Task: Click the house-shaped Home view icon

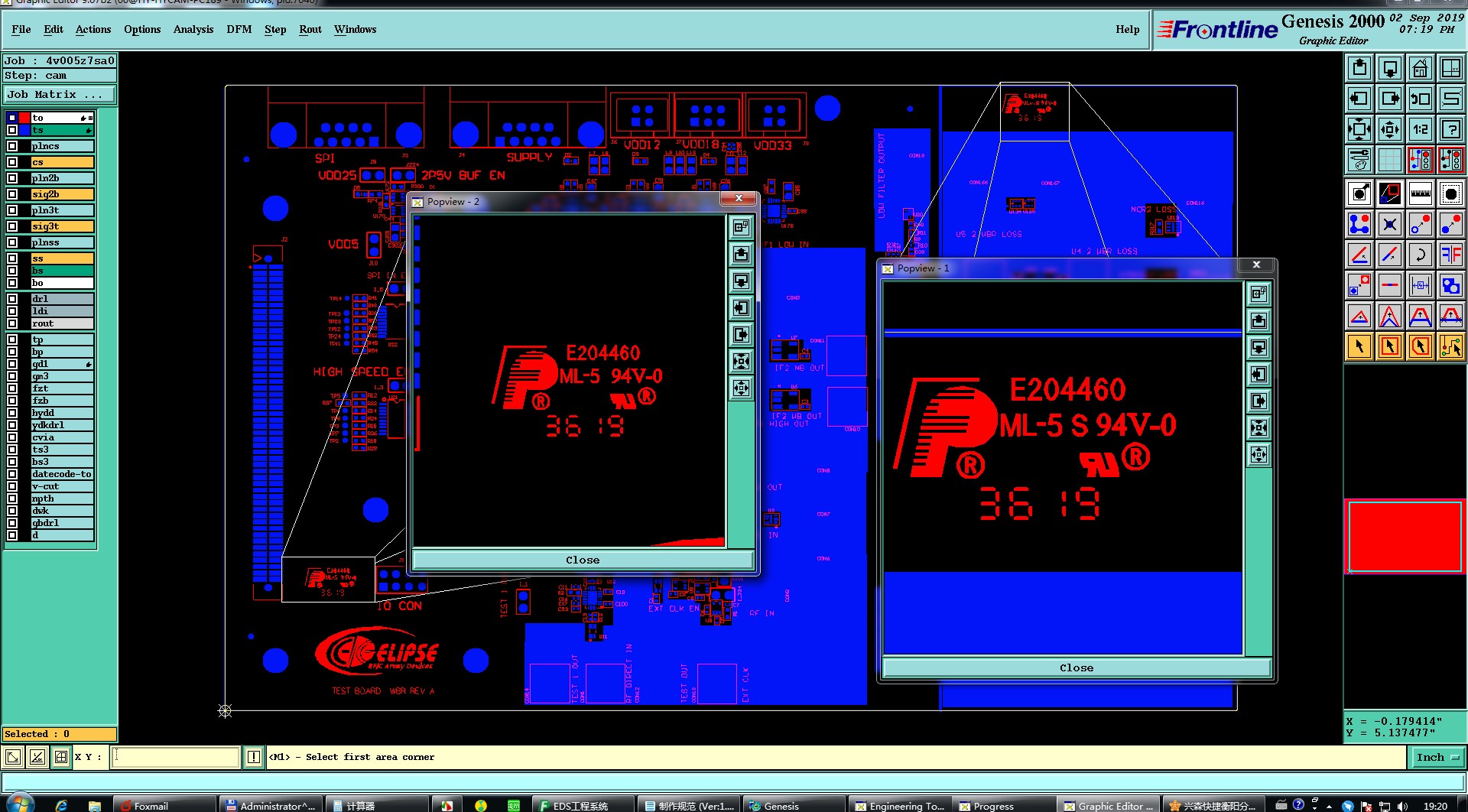Action: coord(1420,68)
